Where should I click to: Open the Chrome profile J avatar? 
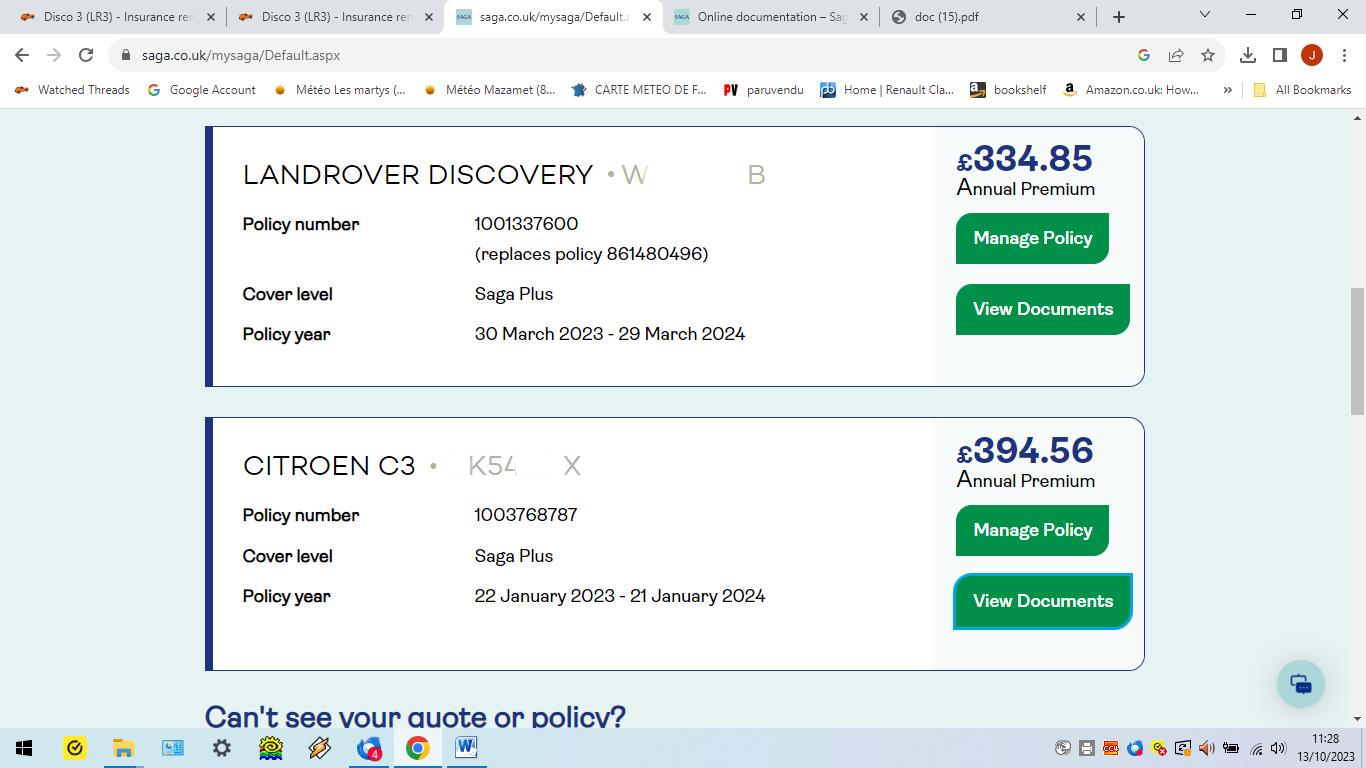pyautogui.click(x=1312, y=55)
